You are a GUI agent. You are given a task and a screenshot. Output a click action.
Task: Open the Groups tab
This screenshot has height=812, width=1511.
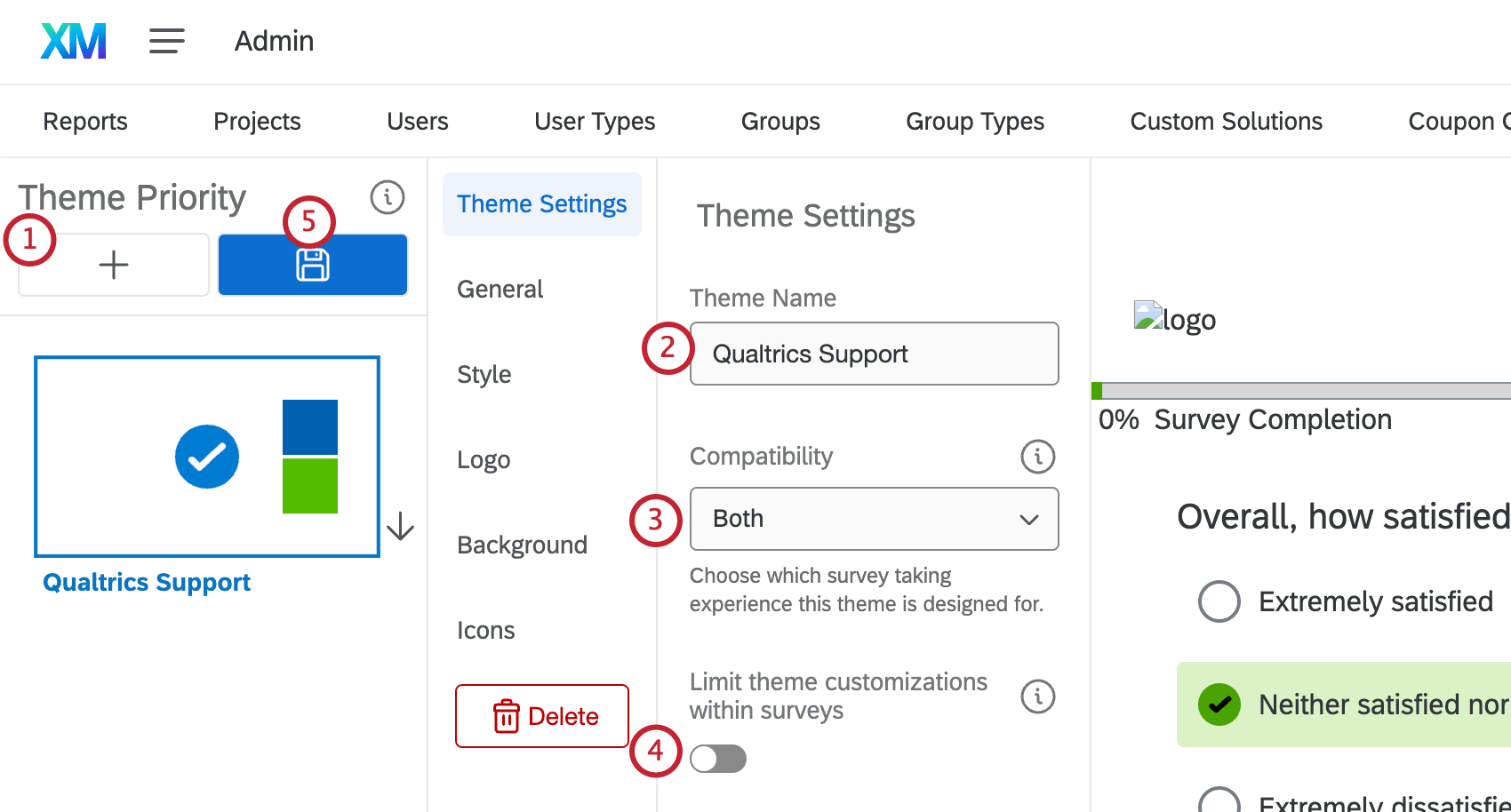(x=780, y=121)
